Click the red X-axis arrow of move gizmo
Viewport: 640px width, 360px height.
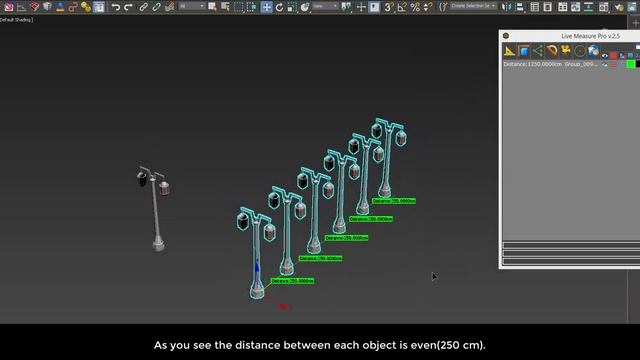point(283,306)
